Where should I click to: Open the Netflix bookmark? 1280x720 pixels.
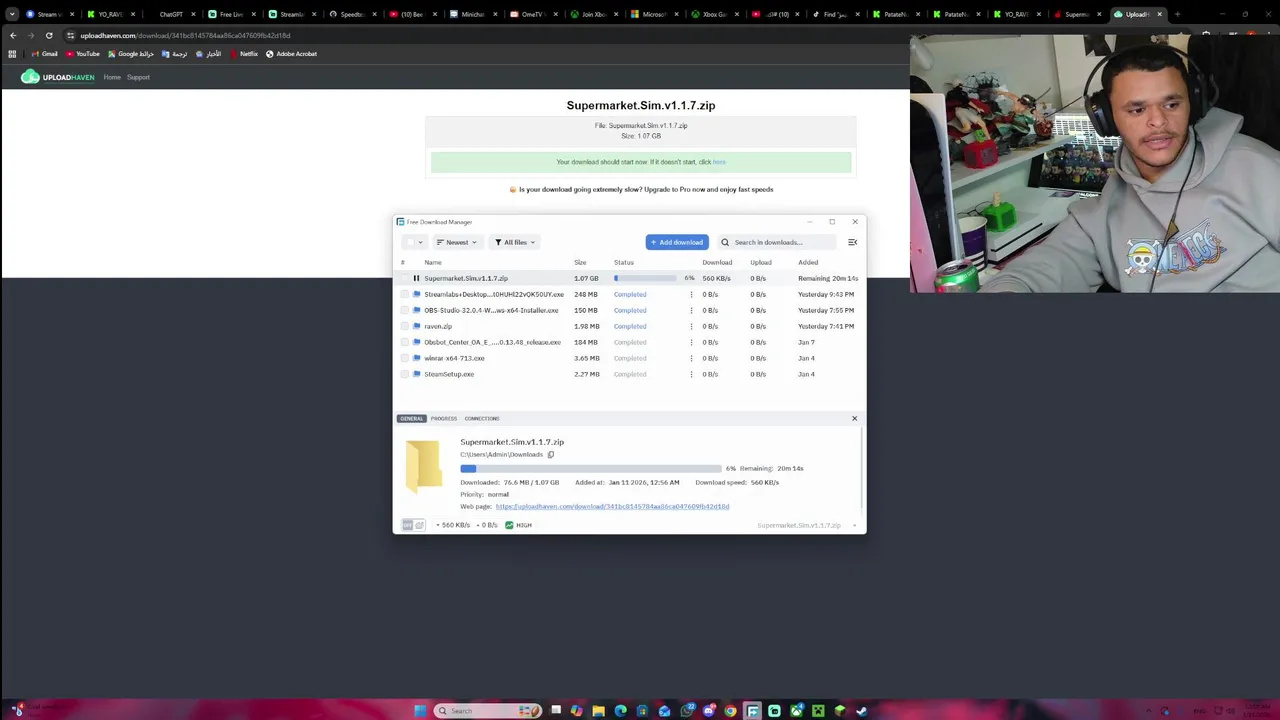click(x=243, y=54)
